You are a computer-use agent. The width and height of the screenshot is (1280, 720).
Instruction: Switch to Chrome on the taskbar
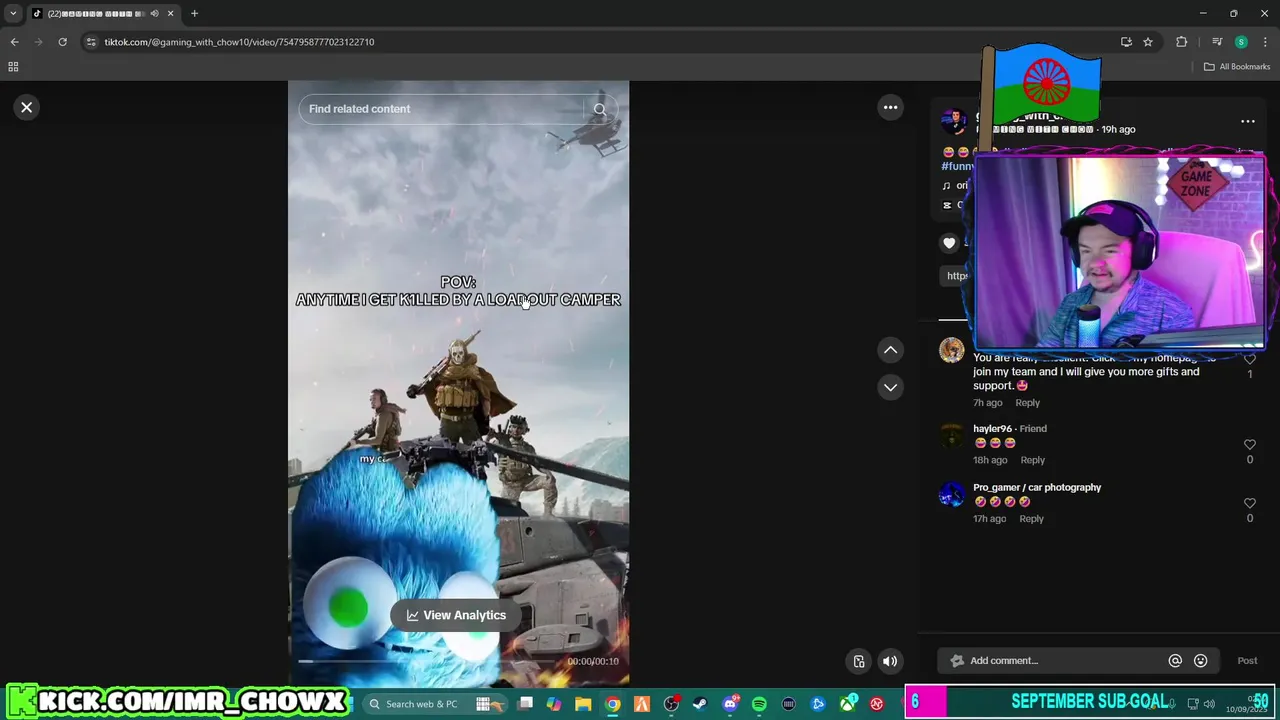tap(612, 704)
